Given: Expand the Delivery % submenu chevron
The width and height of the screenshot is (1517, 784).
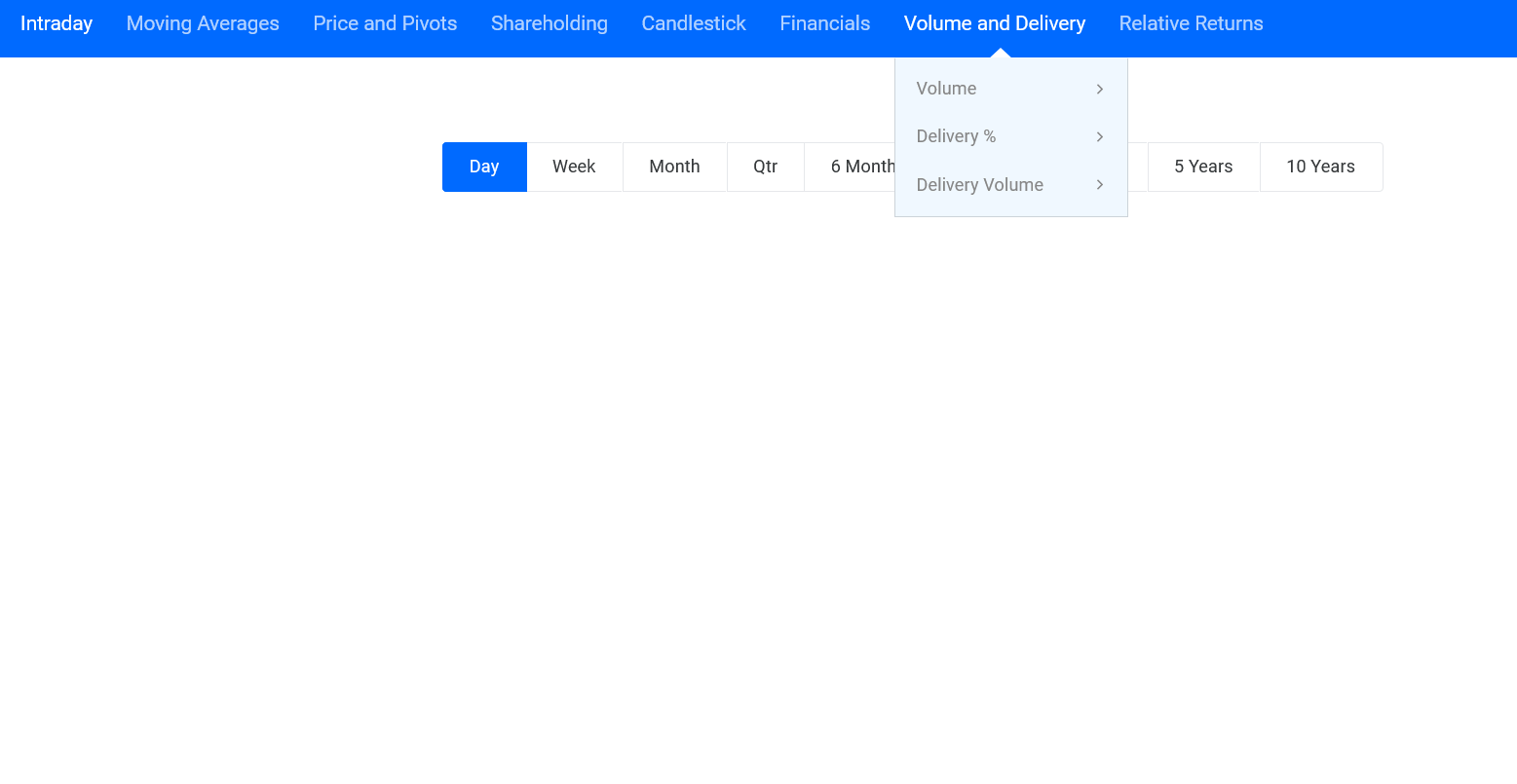Looking at the screenshot, I should (1100, 136).
